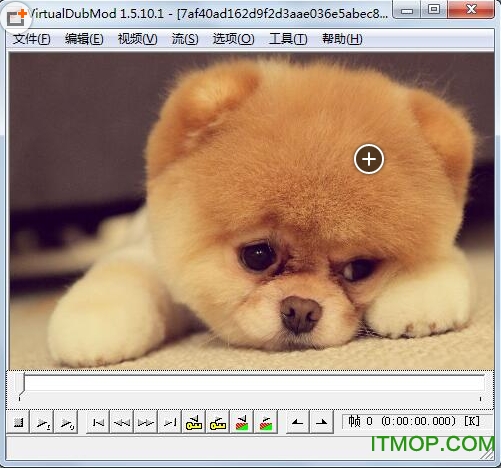Step forward one frame
The height and width of the screenshot is (469, 501).
(146, 422)
